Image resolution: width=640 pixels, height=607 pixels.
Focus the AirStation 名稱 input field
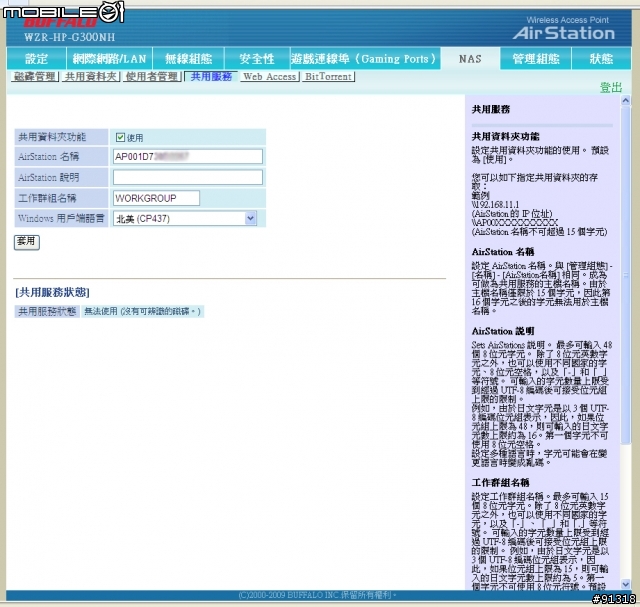[x=188, y=157]
